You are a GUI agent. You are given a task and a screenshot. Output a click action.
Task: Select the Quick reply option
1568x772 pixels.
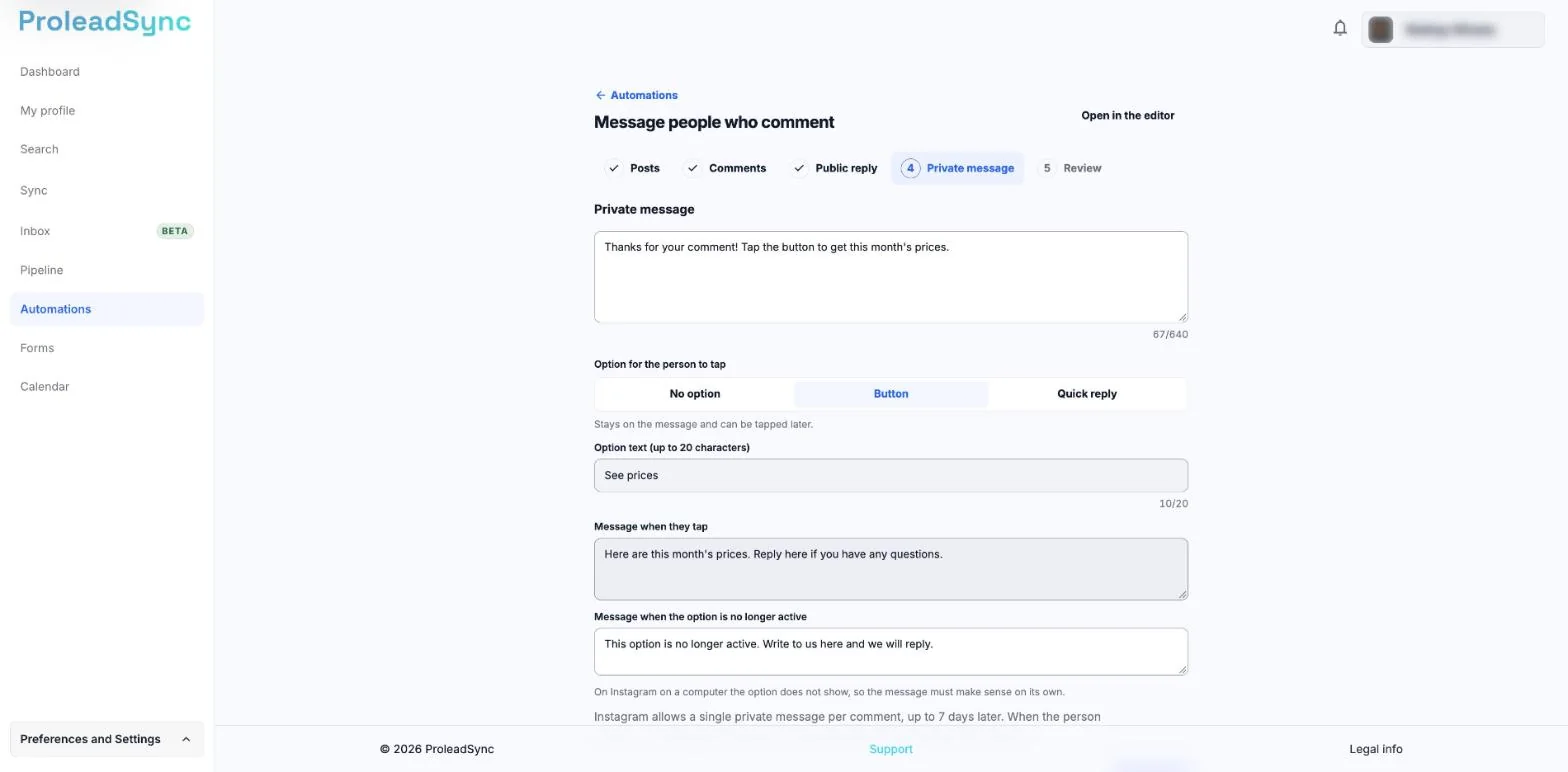click(x=1087, y=394)
